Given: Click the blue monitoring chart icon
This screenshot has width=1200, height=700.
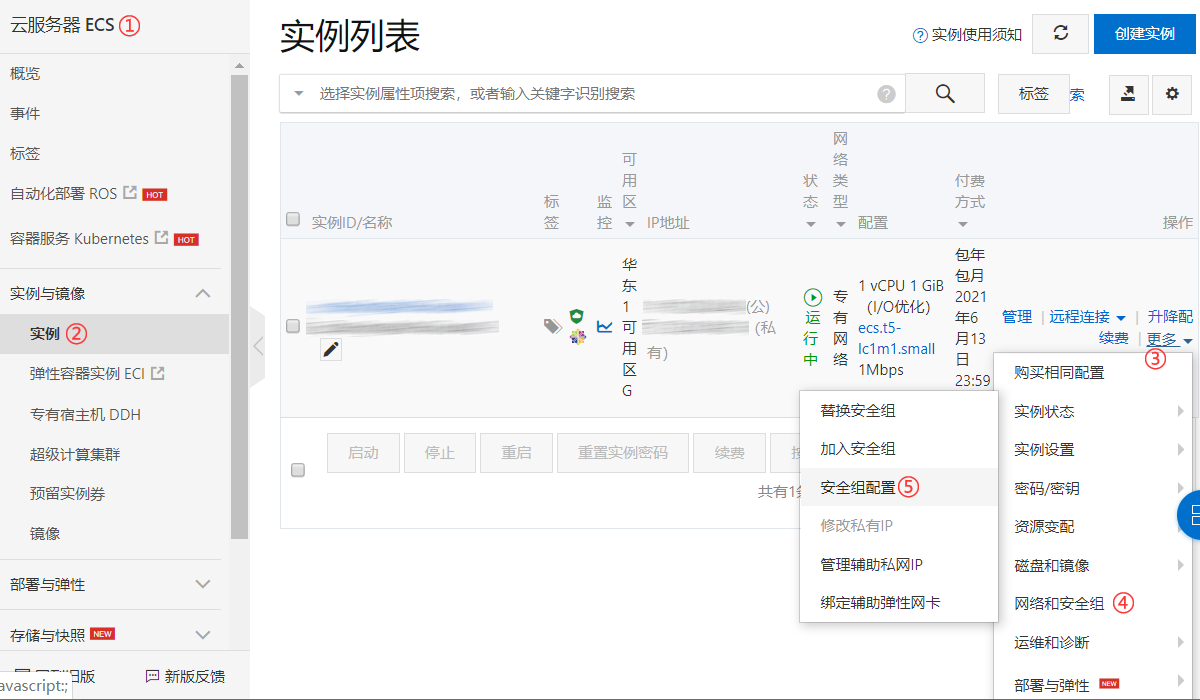Looking at the screenshot, I should tap(605, 326).
